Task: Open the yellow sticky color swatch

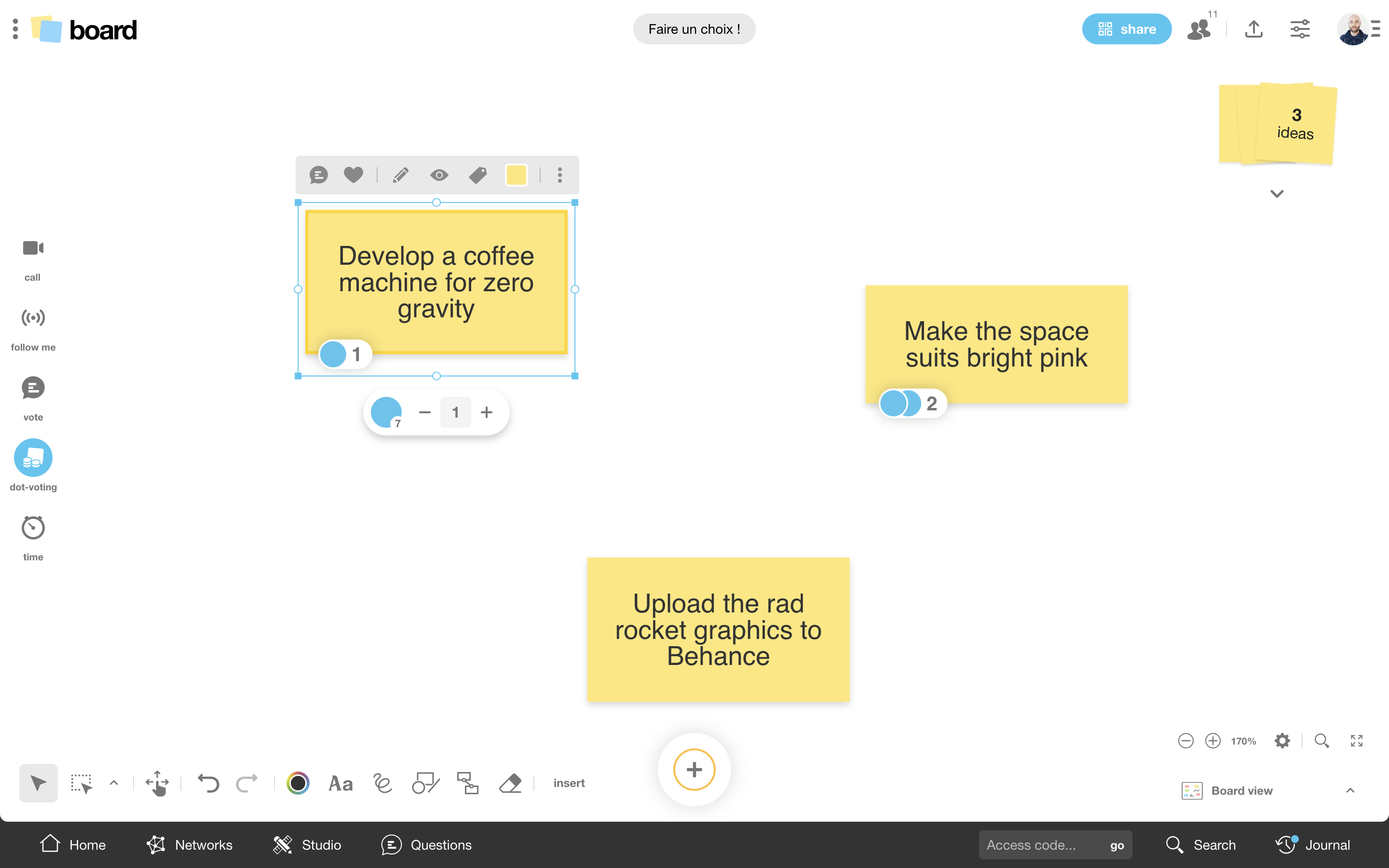Action: pyautogui.click(x=516, y=175)
